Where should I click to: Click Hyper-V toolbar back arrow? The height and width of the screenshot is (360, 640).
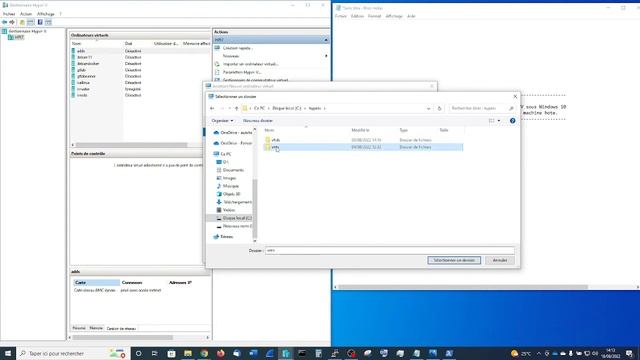[4, 22]
